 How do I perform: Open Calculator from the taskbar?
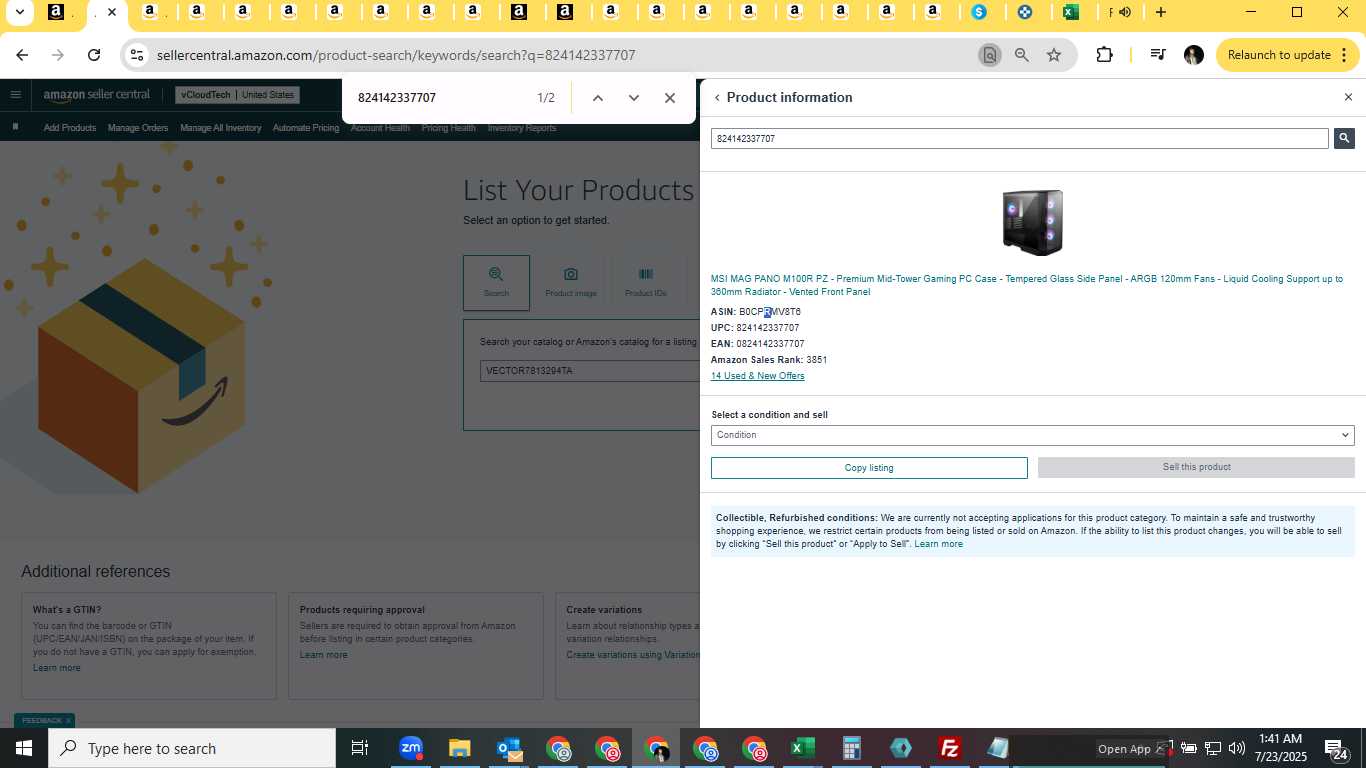coord(852,748)
